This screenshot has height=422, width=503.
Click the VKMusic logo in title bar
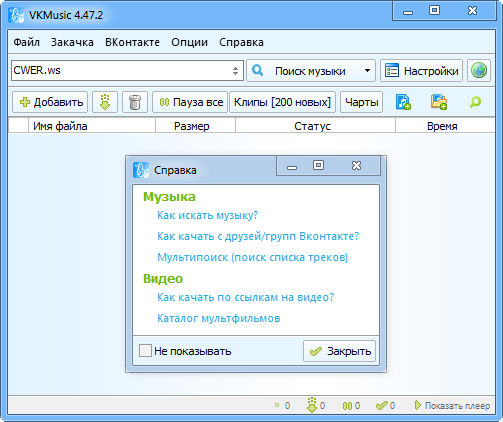[16, 15]
